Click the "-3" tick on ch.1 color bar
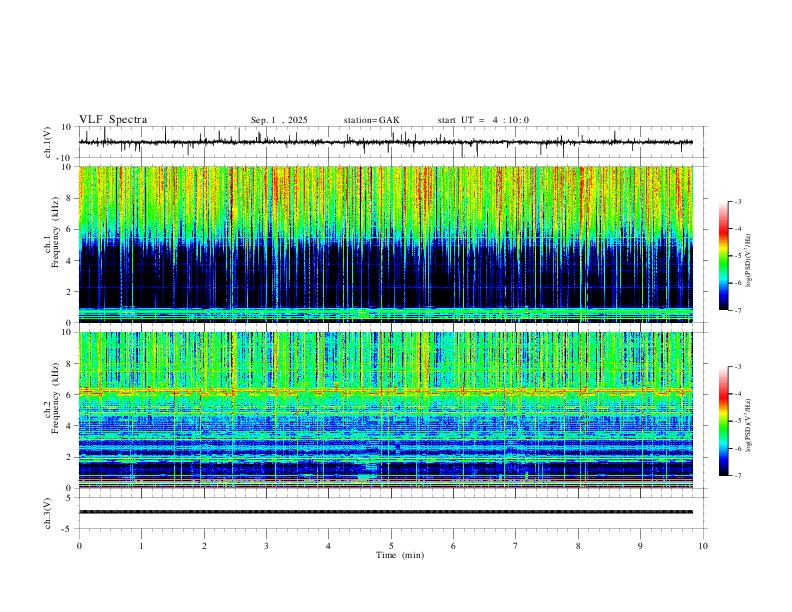 tap(738, 201)
